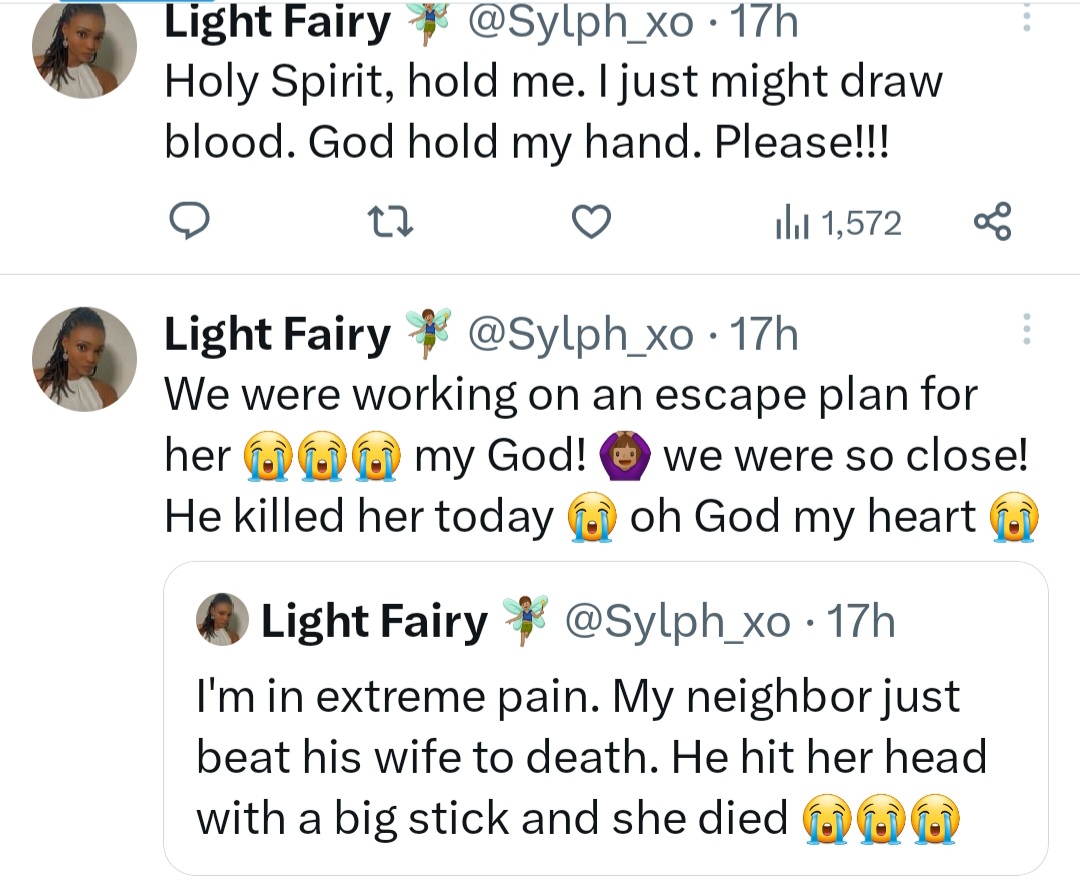
Task: Tap the small avatar inside the quoted tweet
Action: (x=226, y=621)
